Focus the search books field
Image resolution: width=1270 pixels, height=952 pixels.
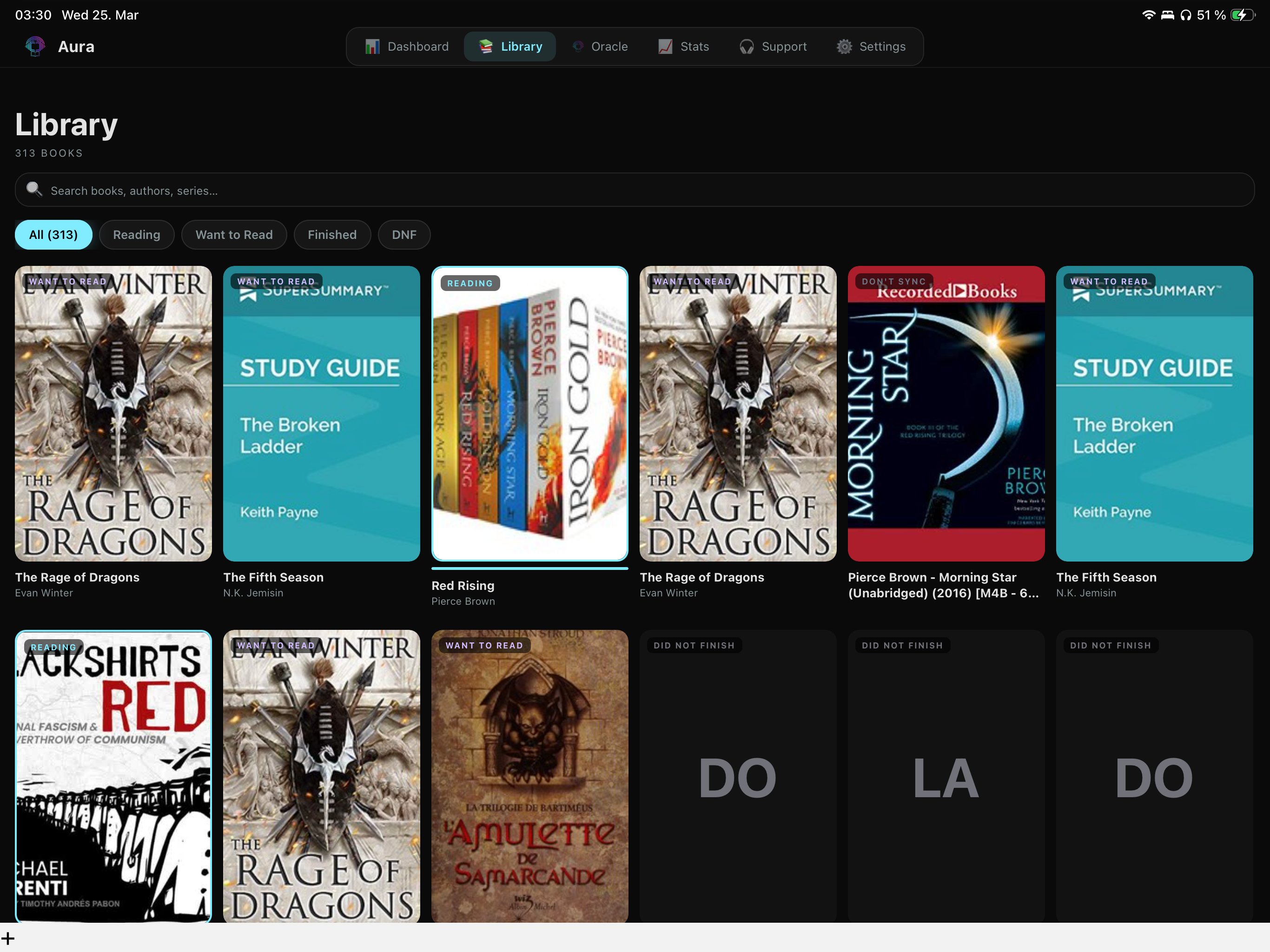click(635, 190)
